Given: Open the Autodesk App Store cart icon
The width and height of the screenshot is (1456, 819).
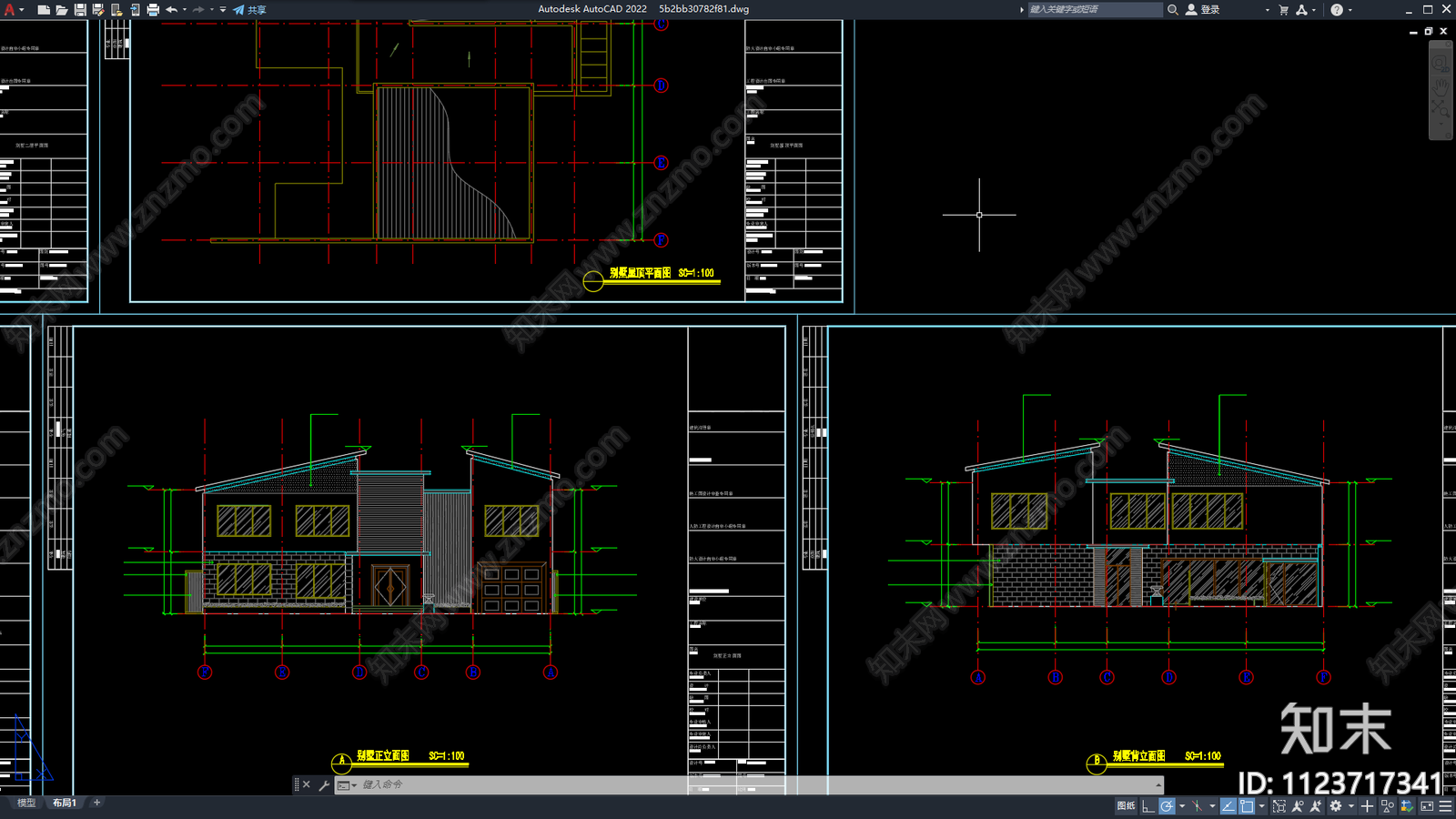Looking at the screenshot, I should (1284, 9).
